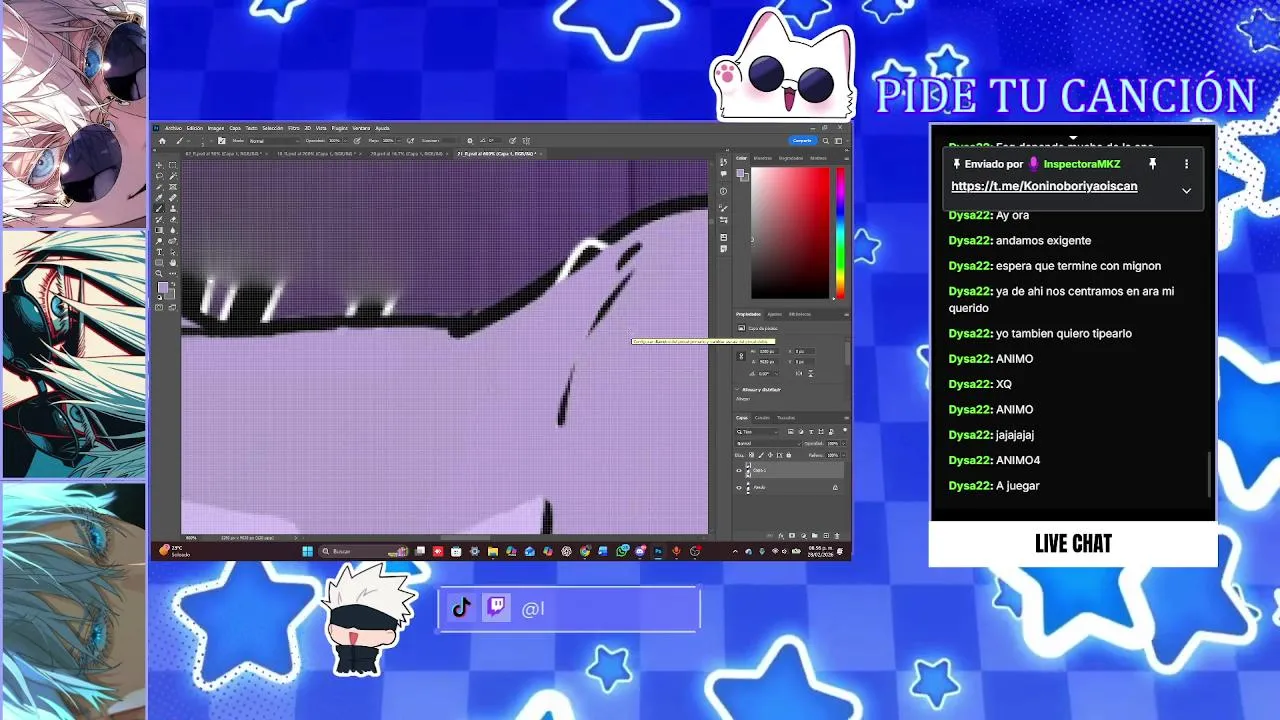Select the Frame tool
This screenshot has width=1280, height=720.
click(172, 187)
